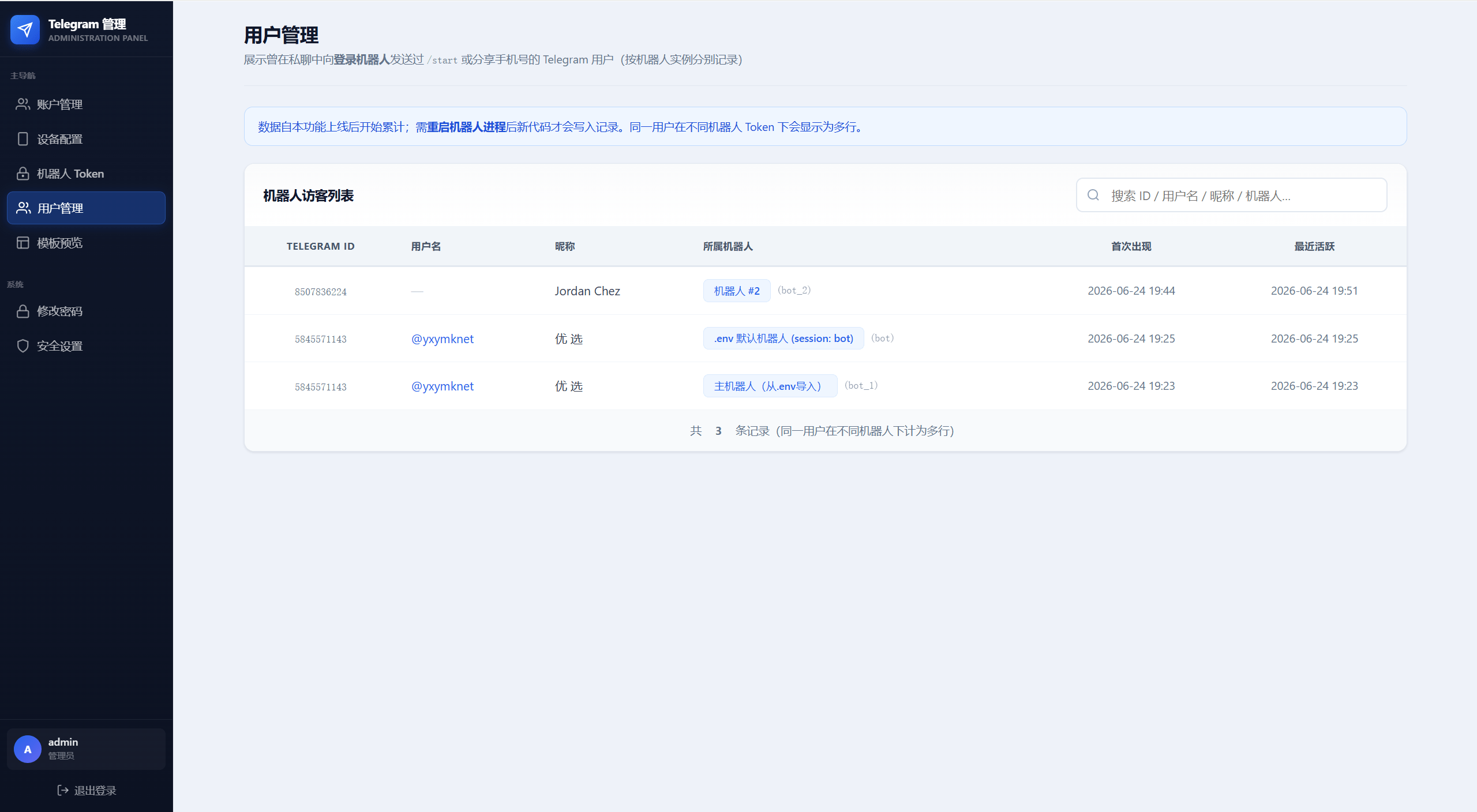This screenshot has height=812, width=1477.
Task: Click the logout arrow icon at bottom
Action: tap(63, 790)
